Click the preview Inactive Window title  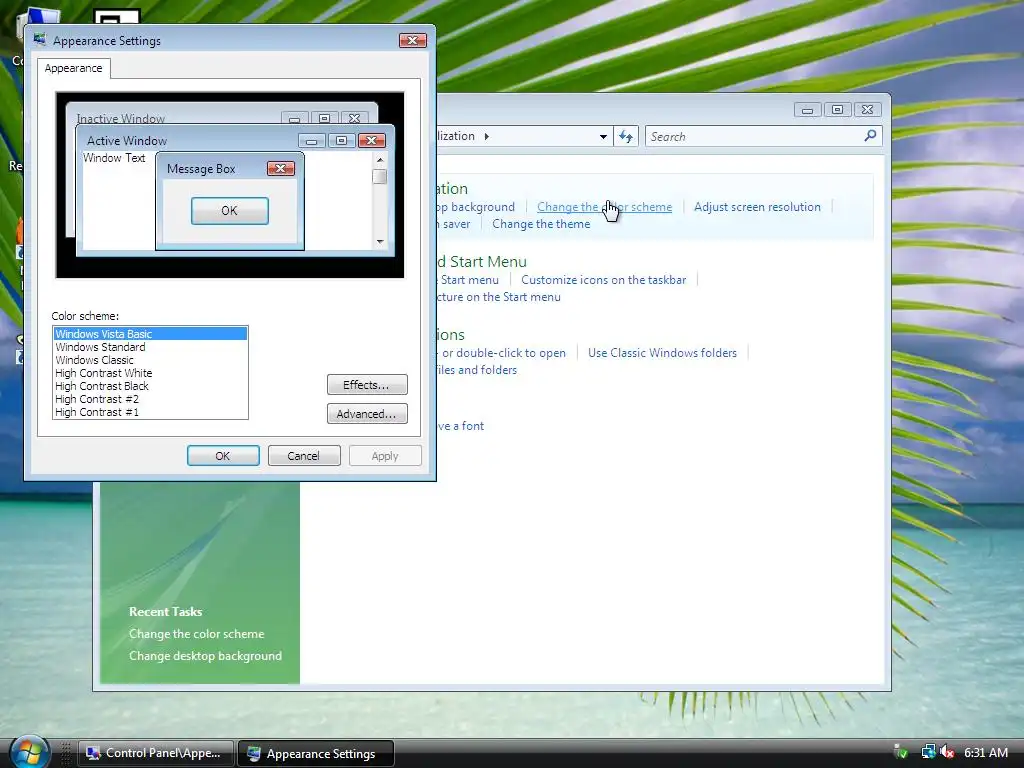pos(121,118)
